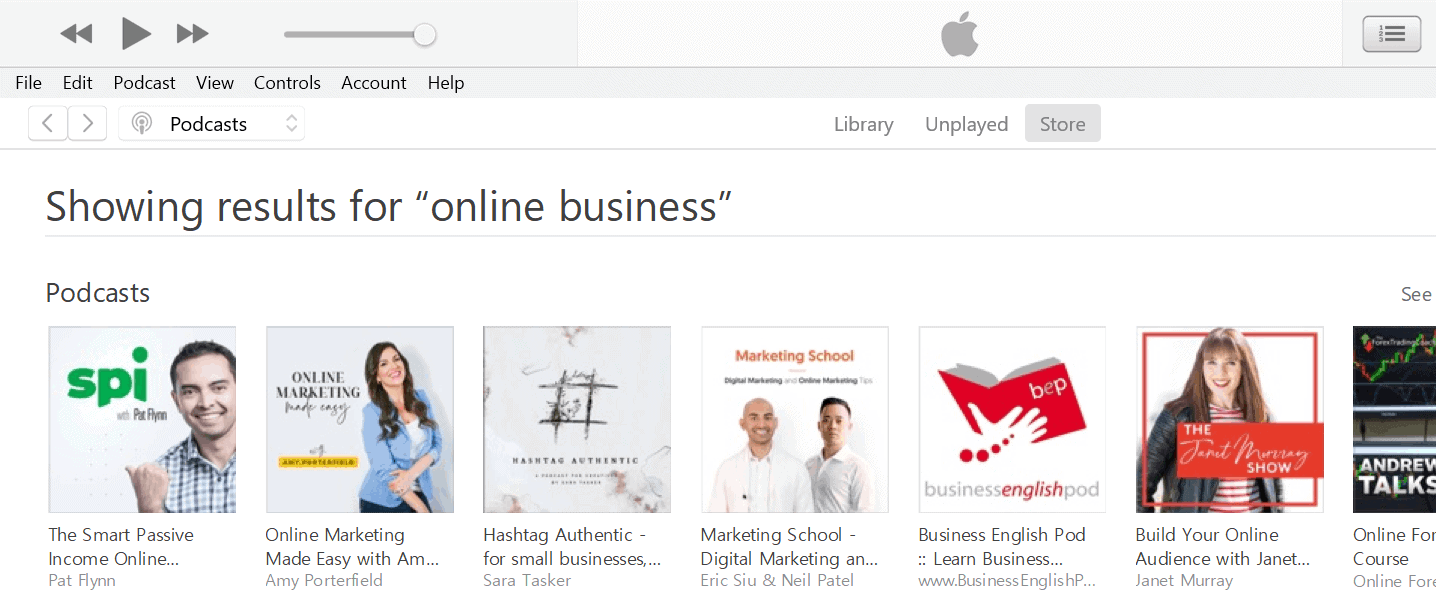
Task: Click the podcast icon in media picker
Action: (x=142, y=124)
